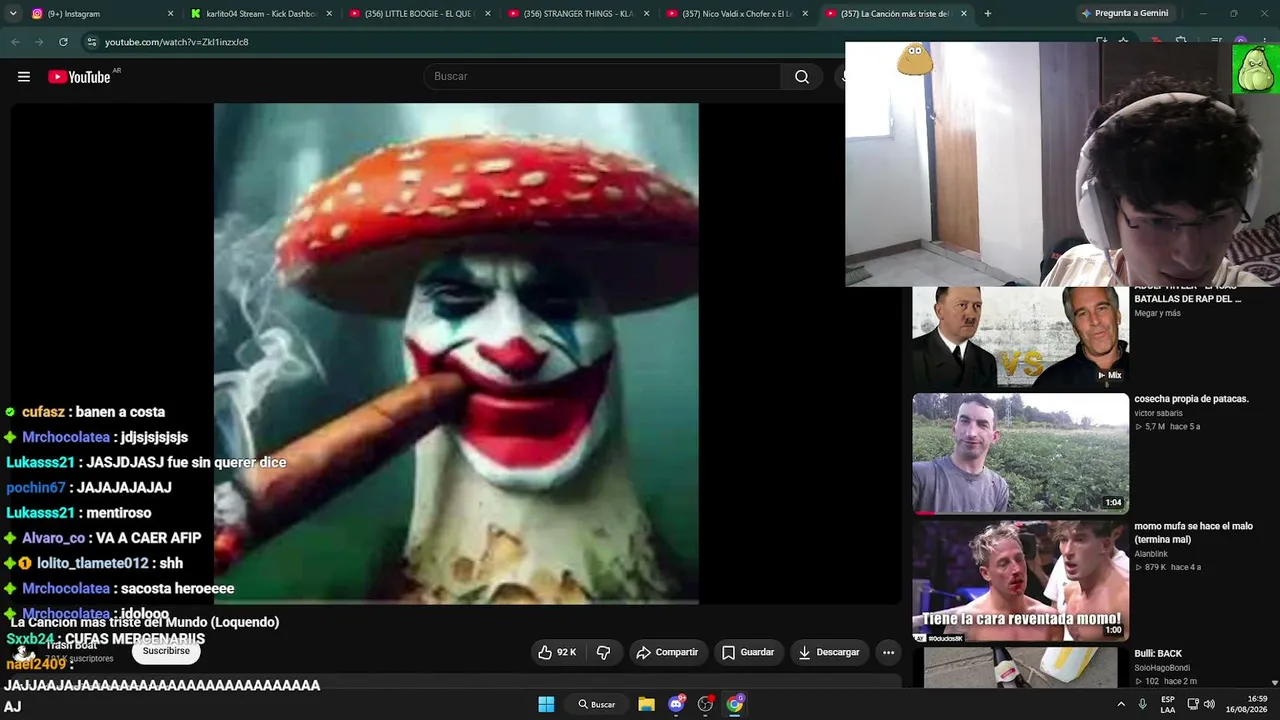This screenshot has width=1280, height=720.
Task: Click the microphone tray icon
Action: pos(1143,704)
